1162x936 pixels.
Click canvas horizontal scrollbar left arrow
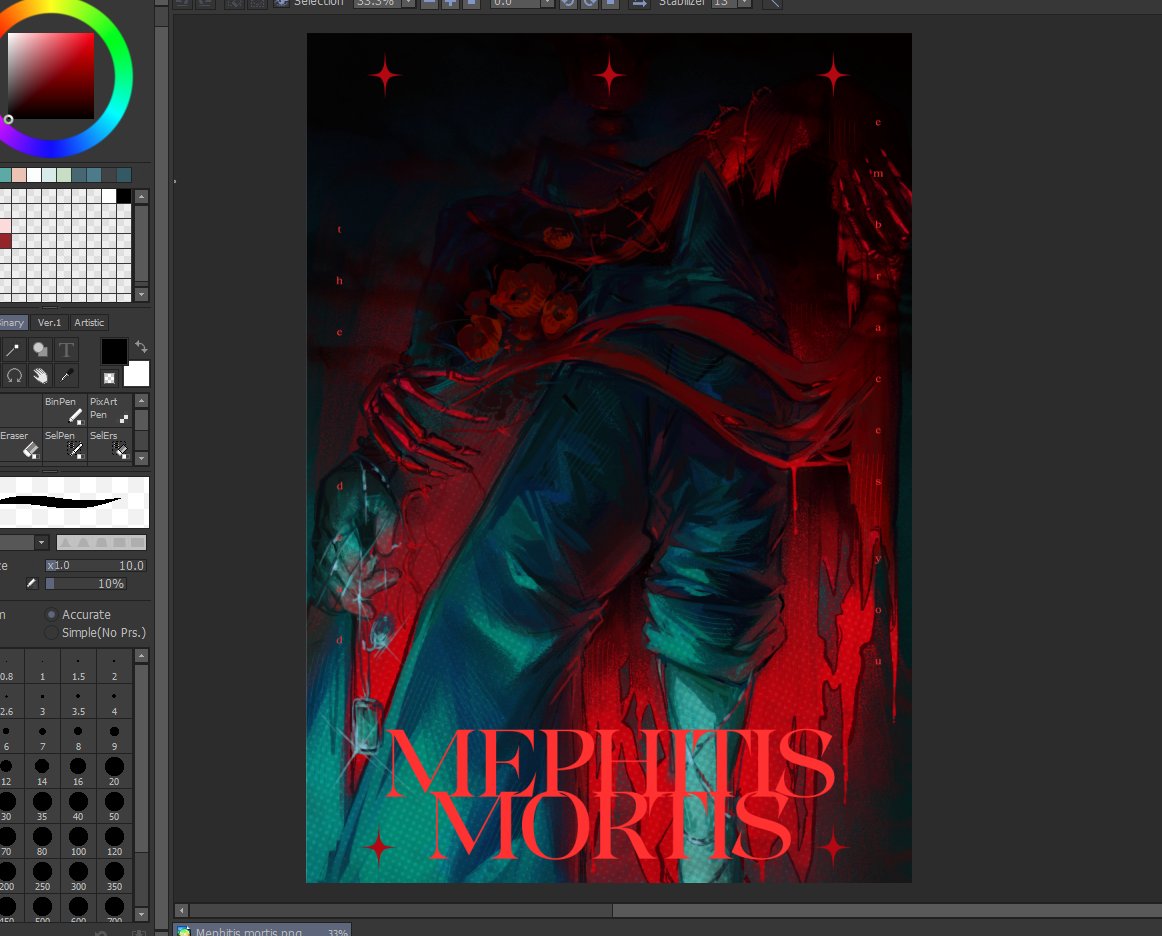click(182, 910)
